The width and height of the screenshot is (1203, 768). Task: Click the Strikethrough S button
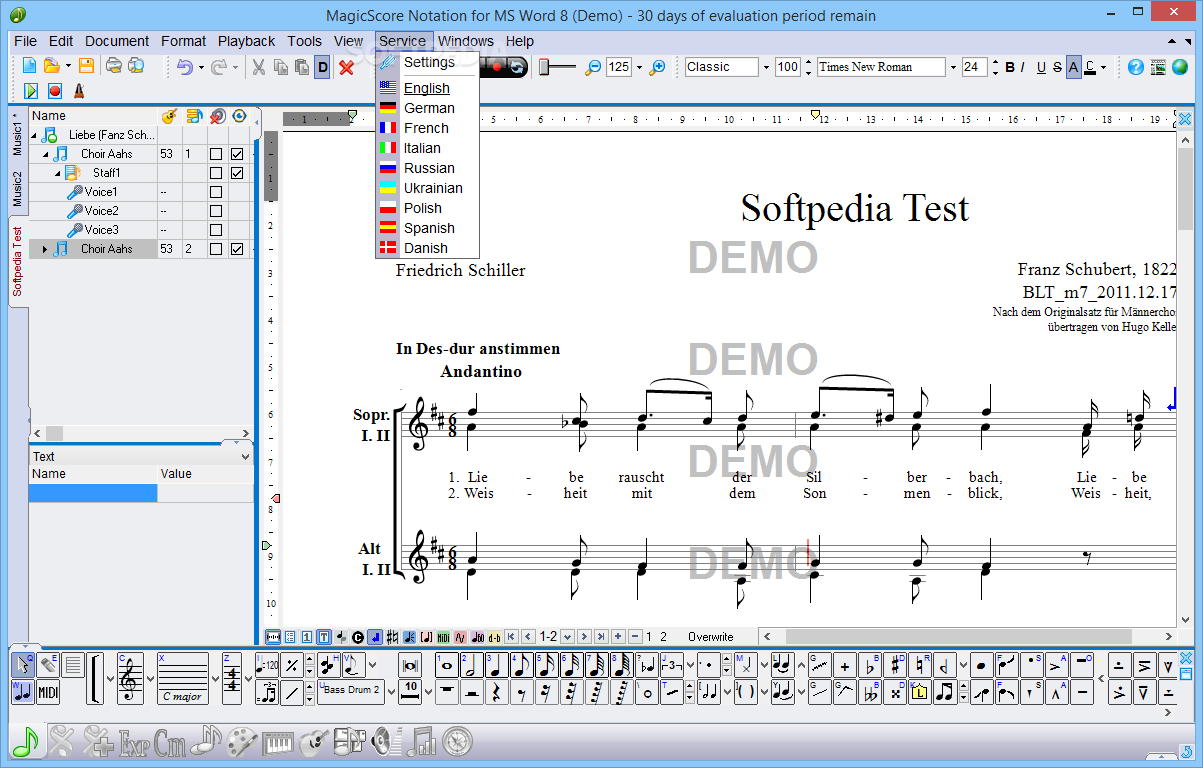pos(1057,67)
